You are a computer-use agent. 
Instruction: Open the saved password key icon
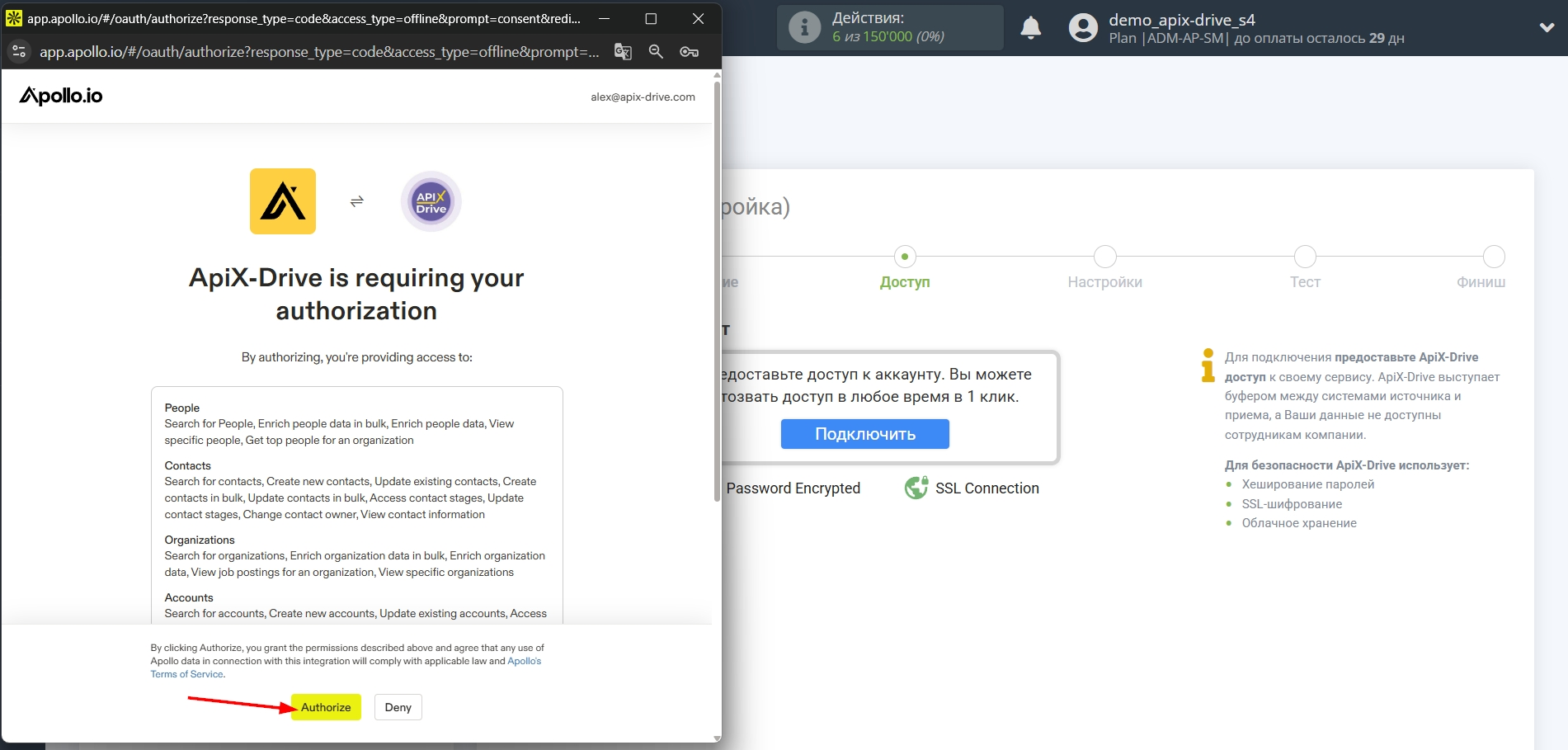coord(689,52)
